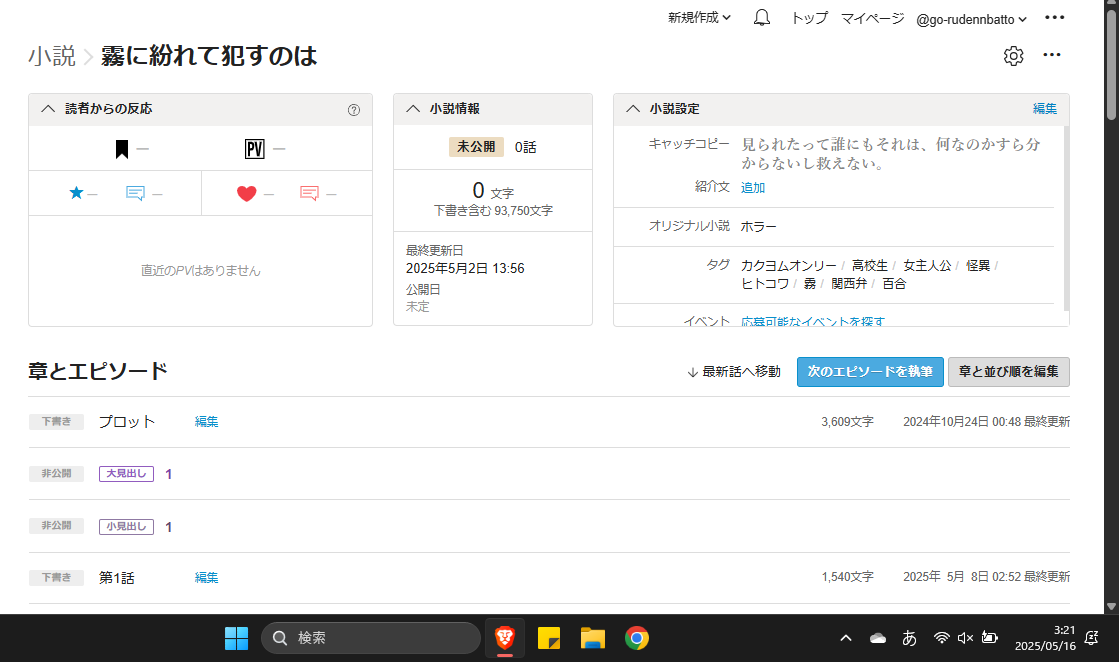Expand the @go-rudennbatto account dropdown
Screen dimensions: 1119x662
pyautogui.click(x=972, y=18)
